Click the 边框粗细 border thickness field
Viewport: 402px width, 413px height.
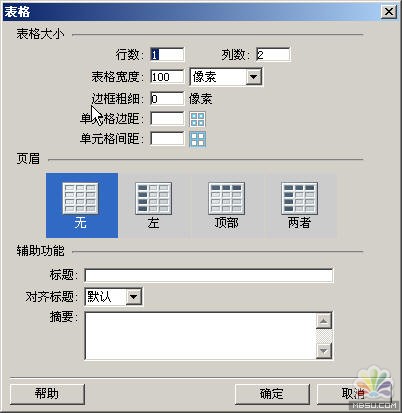[x=167, y=99]
